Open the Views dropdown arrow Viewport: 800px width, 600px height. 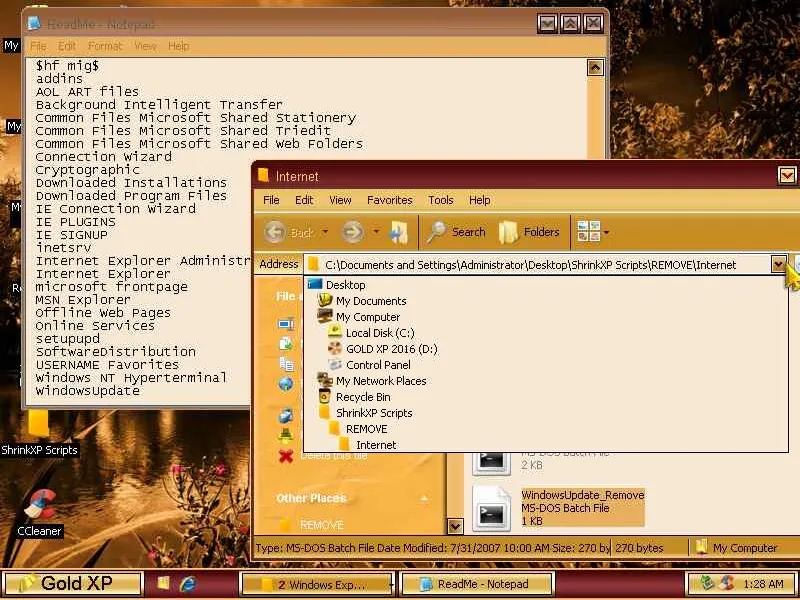tap(606, 233)
